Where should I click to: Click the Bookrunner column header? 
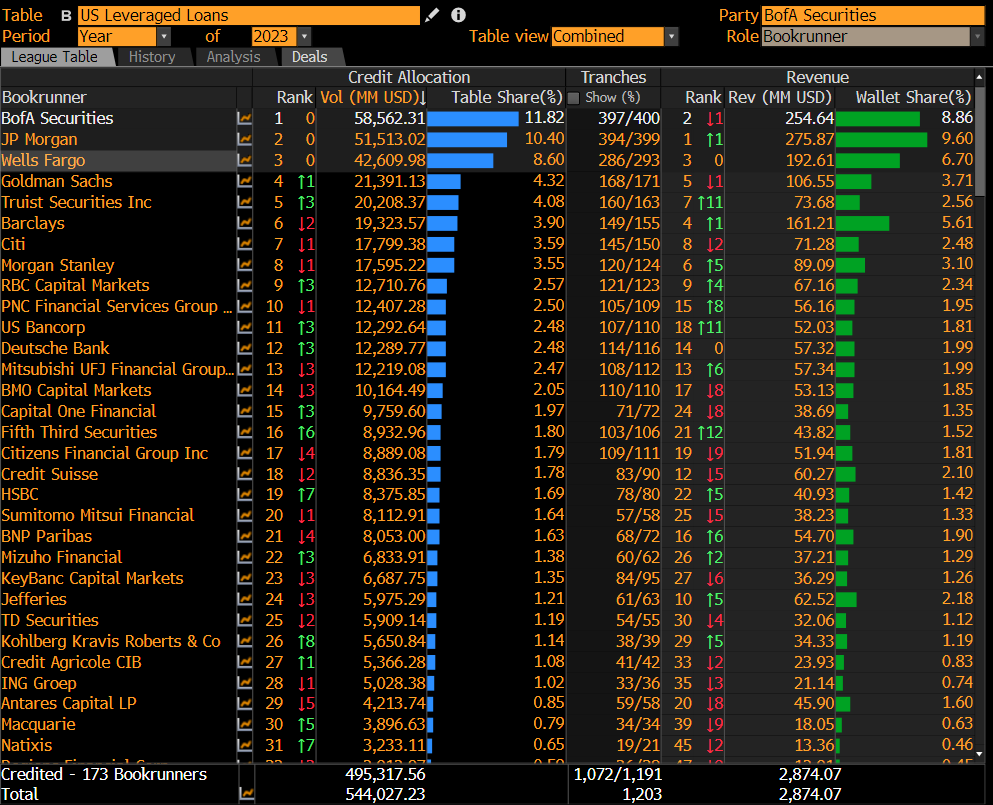click(44, 98)
